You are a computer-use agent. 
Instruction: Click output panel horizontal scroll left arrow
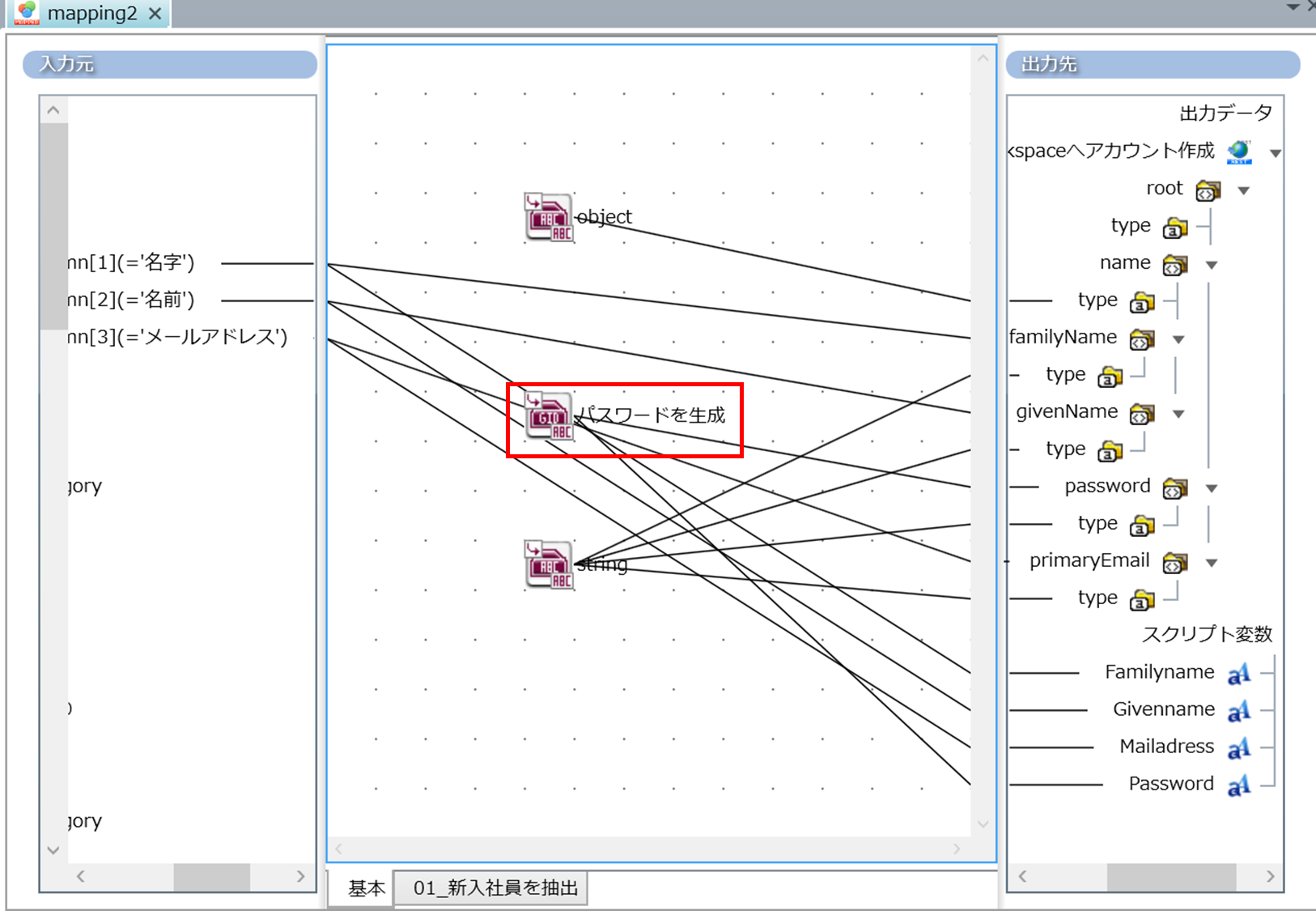[x=1022, y=876]
